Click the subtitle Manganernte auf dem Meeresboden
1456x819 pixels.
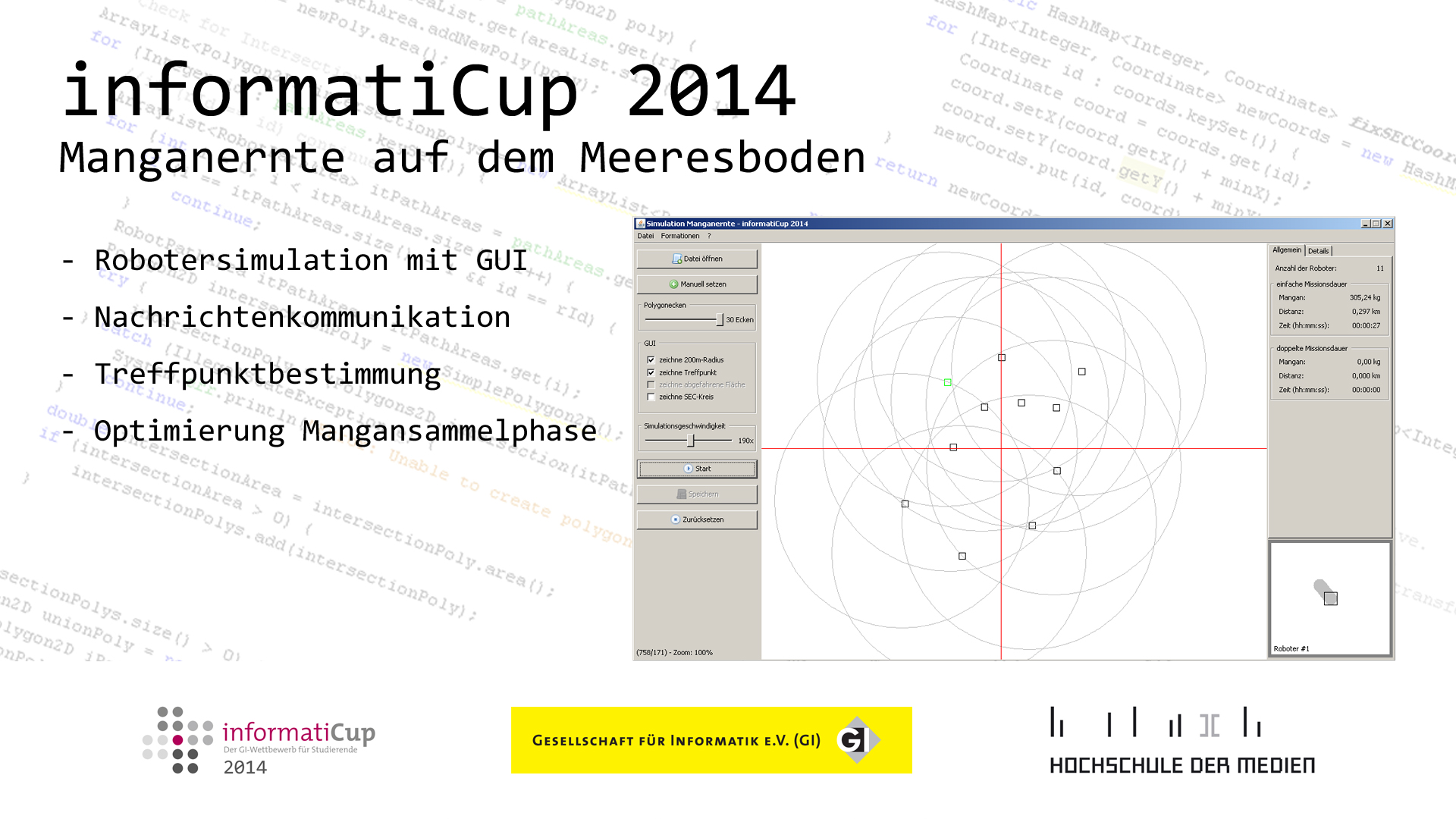point(463,158)
